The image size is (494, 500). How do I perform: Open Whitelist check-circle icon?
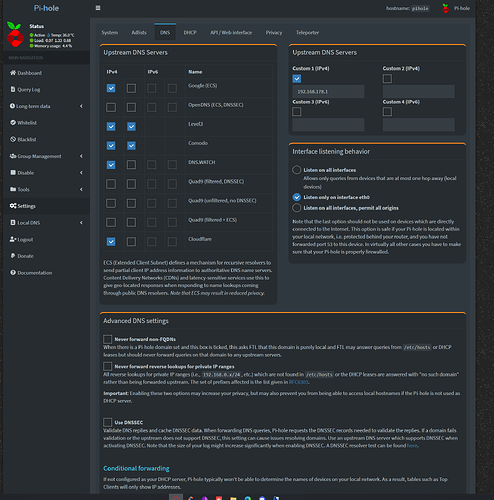[x=13, y=123]
